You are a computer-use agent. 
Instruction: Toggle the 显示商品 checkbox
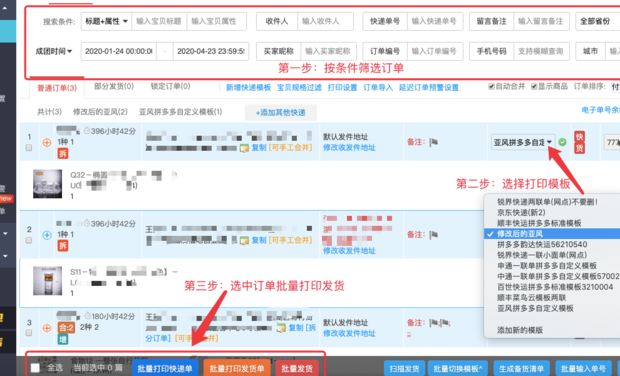pyautogui.click(x=534, y=87)
